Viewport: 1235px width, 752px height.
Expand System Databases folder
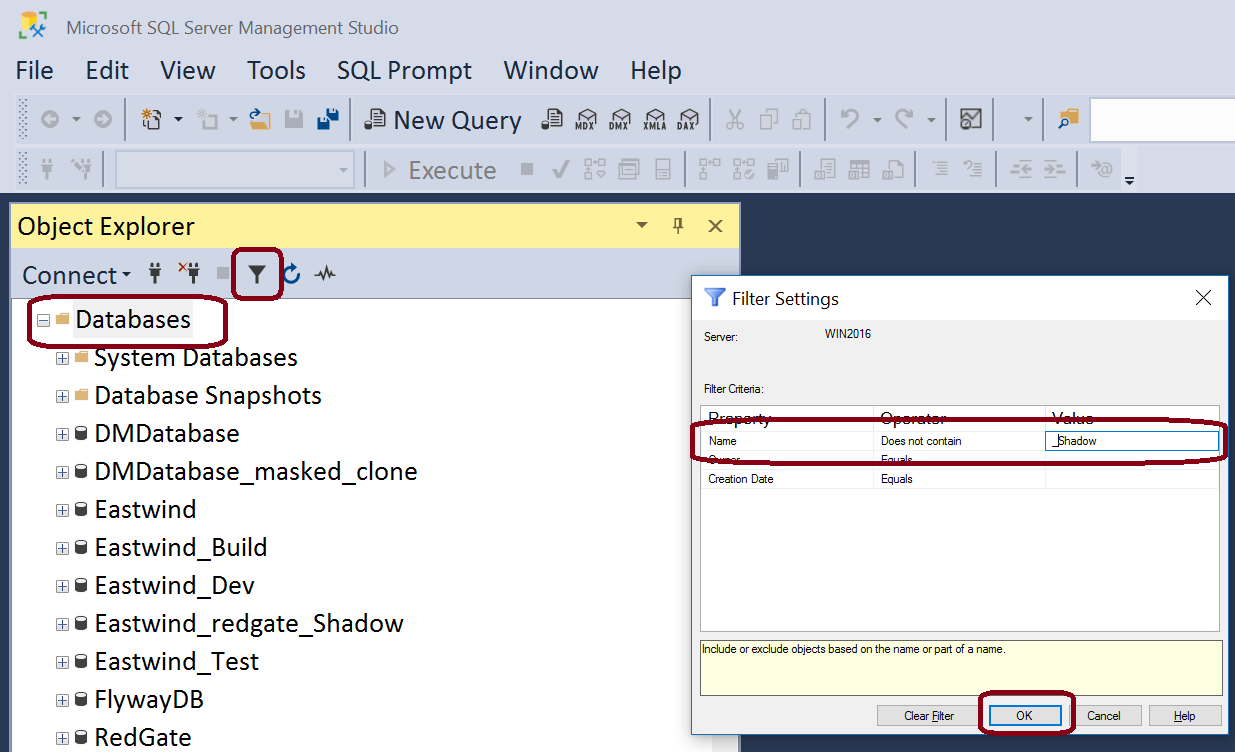pyautogui.click(x=62, y=358)
